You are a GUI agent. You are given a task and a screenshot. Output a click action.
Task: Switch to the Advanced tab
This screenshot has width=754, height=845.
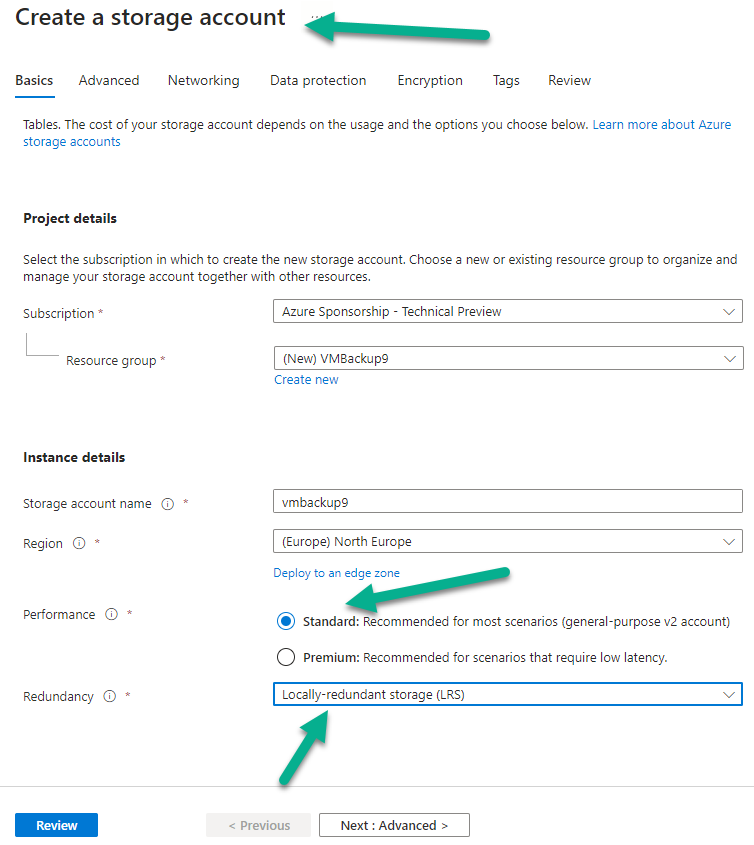click(109, 80)
